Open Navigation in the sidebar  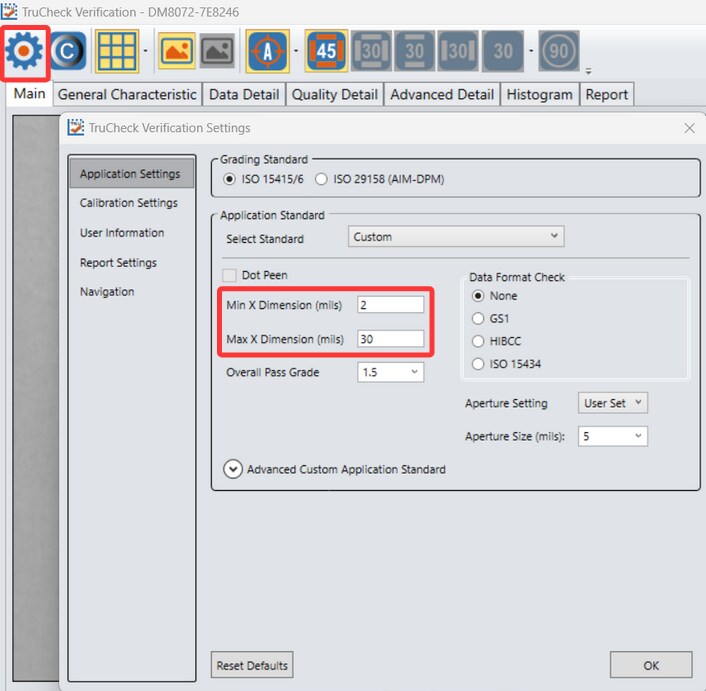tap(107, 292)
